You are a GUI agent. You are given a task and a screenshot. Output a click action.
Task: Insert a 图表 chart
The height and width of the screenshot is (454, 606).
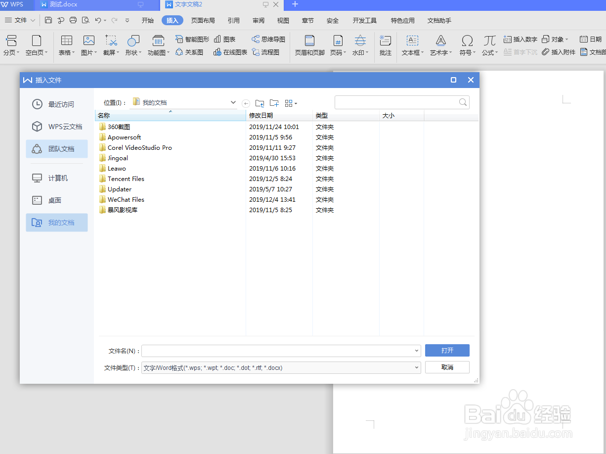coord(225,39)
